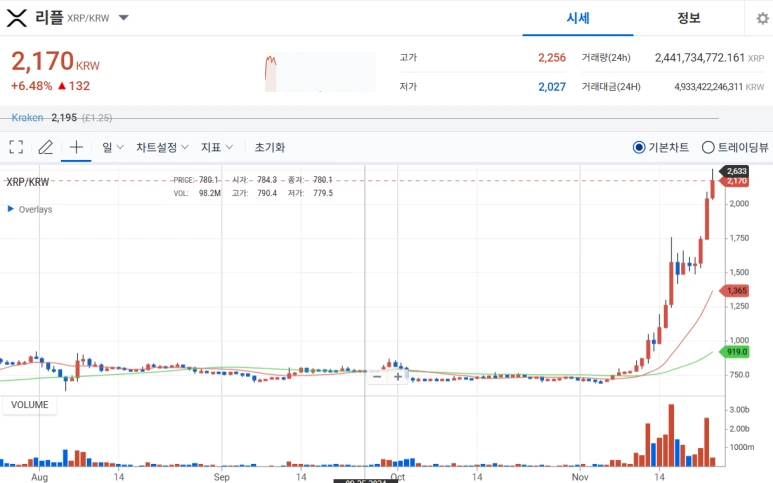Select the 기본차트 radio button
The height and width of the screenshot is (483, 773).
pos(639,147)
